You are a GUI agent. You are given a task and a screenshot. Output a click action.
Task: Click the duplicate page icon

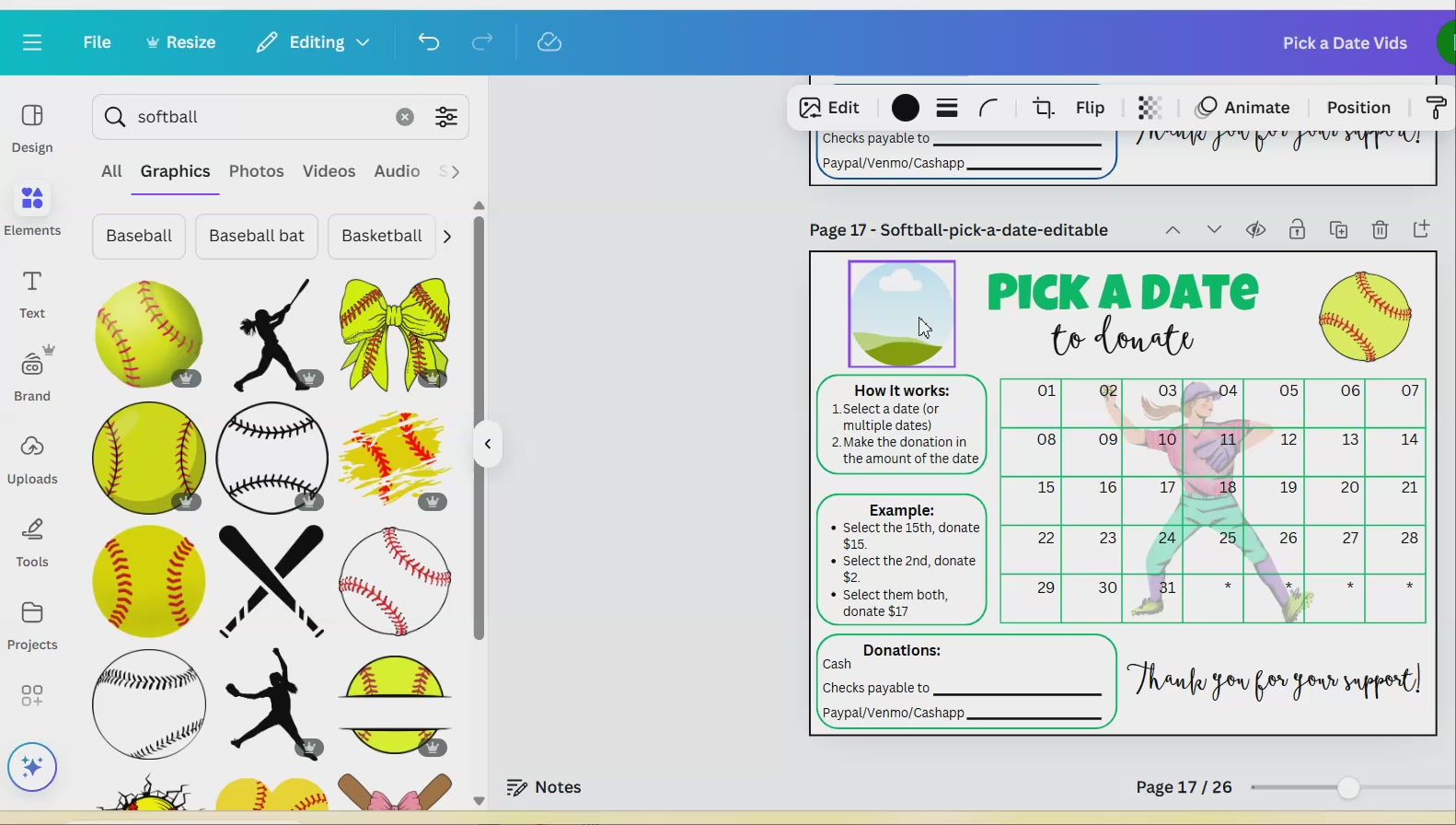[x=1338, y=230]
